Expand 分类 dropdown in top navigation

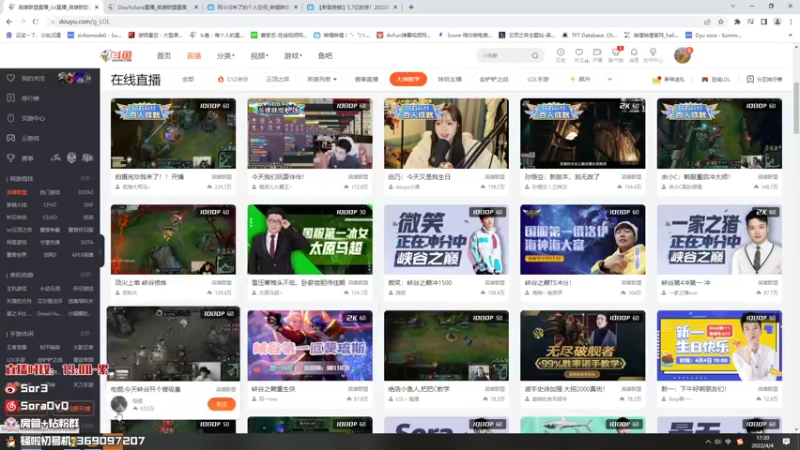coord(226,56)
